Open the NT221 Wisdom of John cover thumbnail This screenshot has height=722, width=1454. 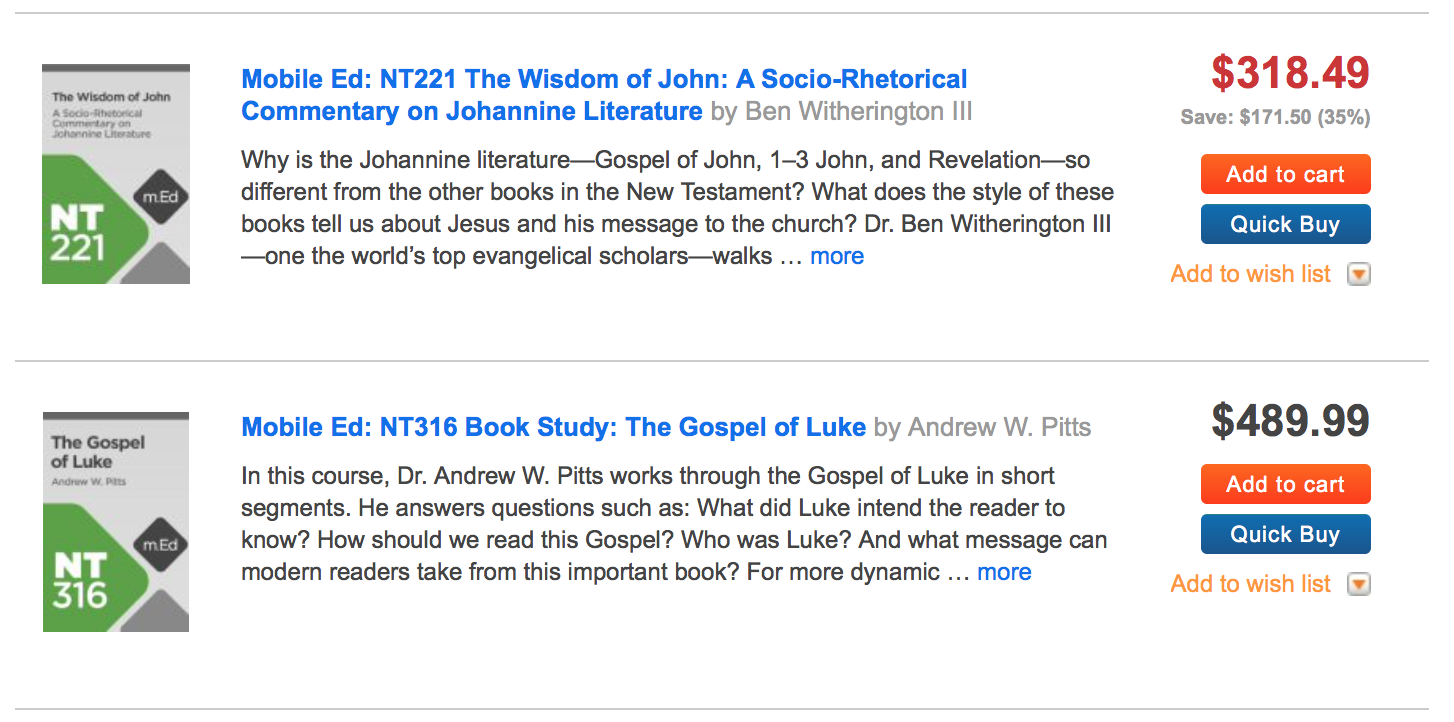click(x=116, y=174)
